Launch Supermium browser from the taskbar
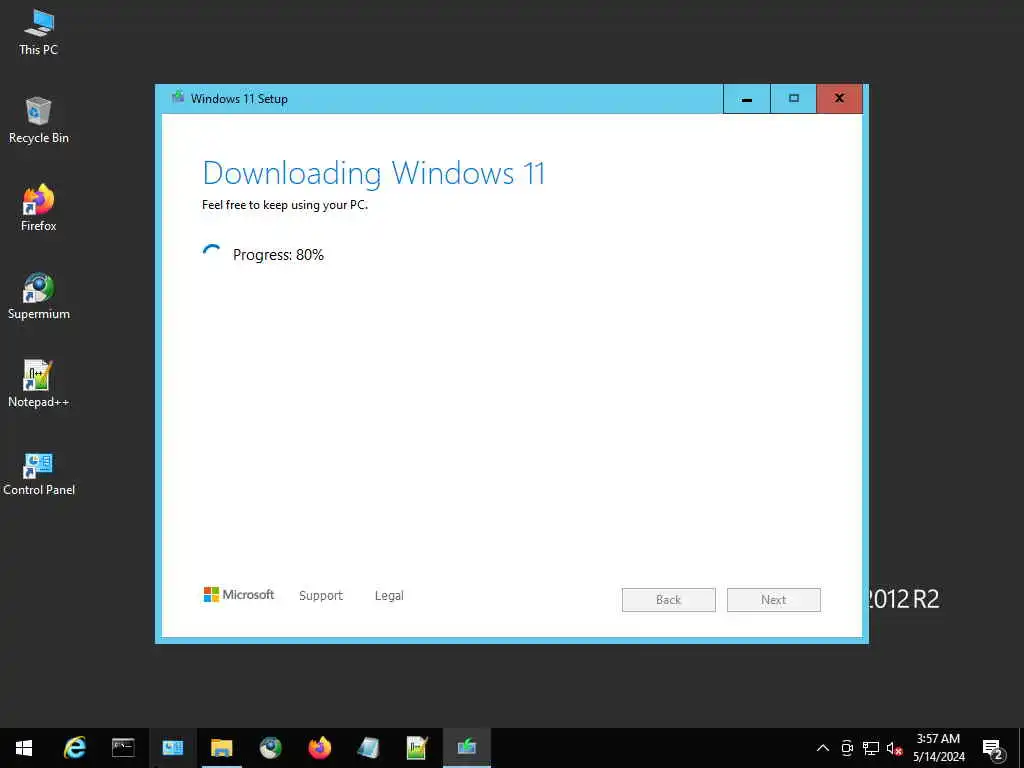The width and height of the screenshot is (1024, 768). click(270, 748)
